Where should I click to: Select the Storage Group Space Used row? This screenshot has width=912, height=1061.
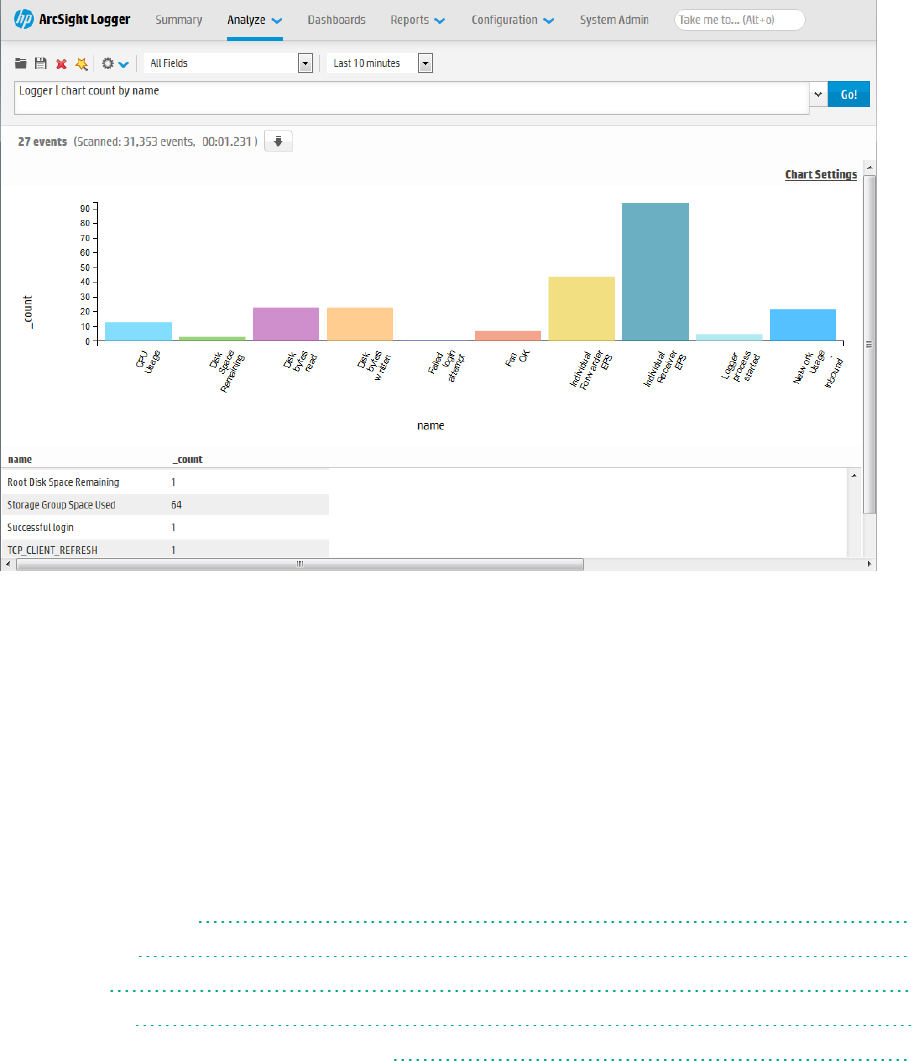165,505
